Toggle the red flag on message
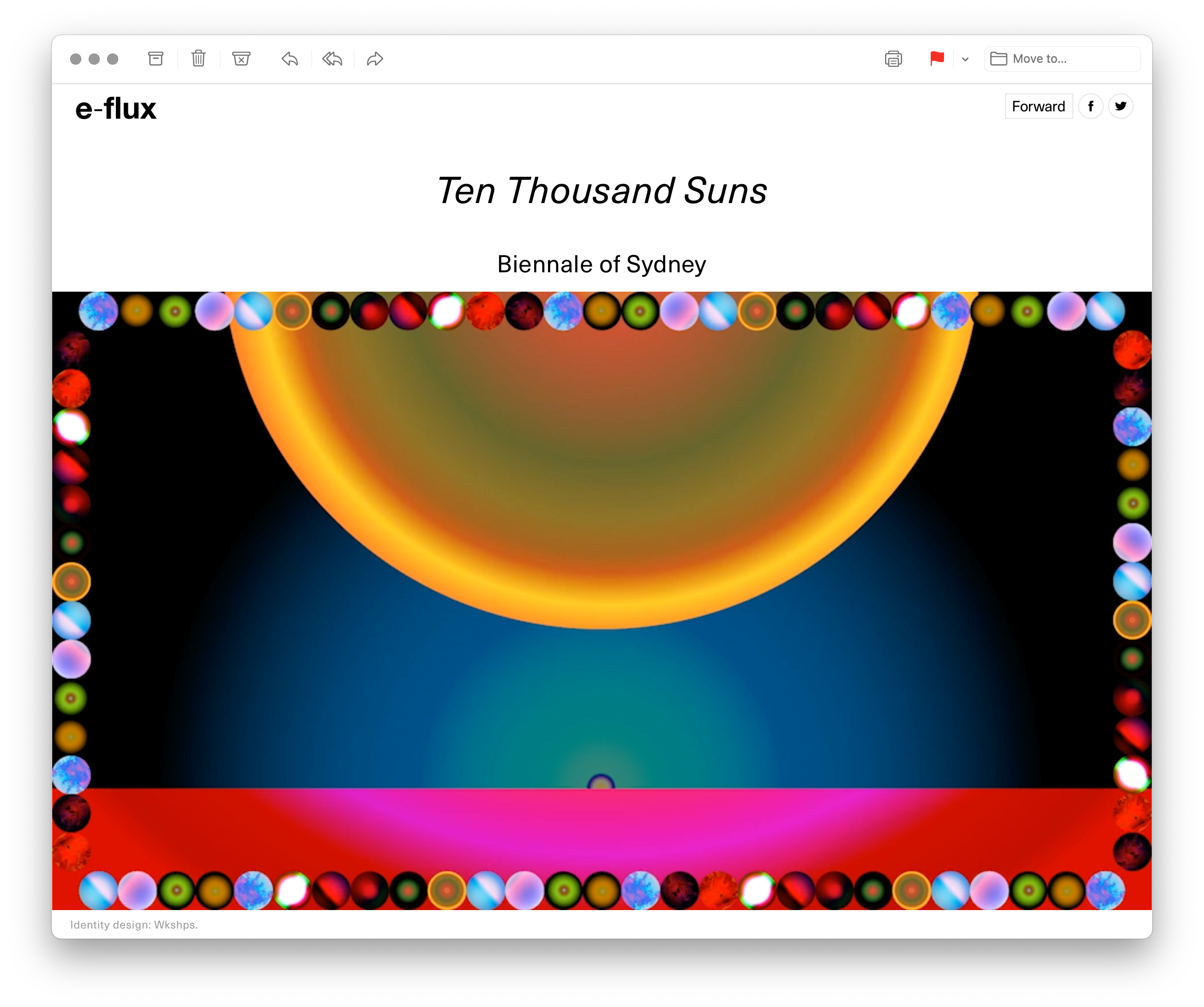The height and width of the screenshot is (1007, 1204). pyautogui.click(x=937, y=59)
